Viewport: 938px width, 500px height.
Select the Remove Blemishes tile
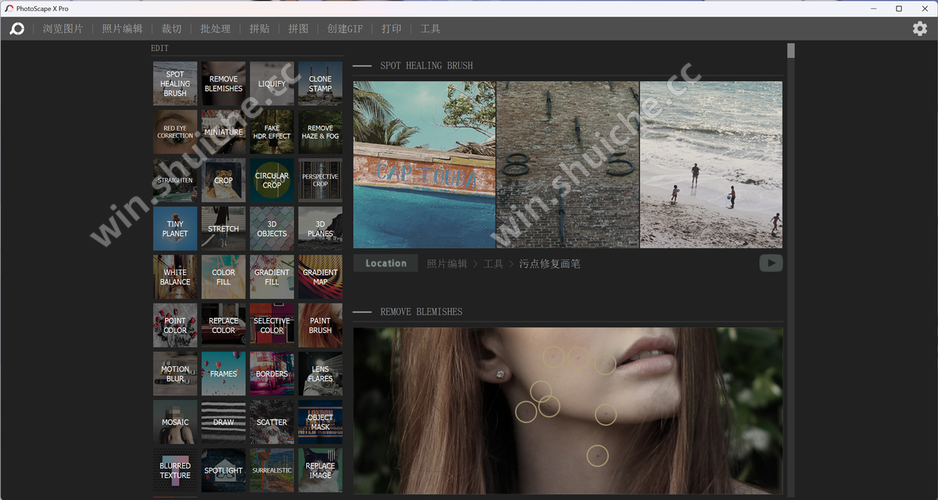point(223,84)
